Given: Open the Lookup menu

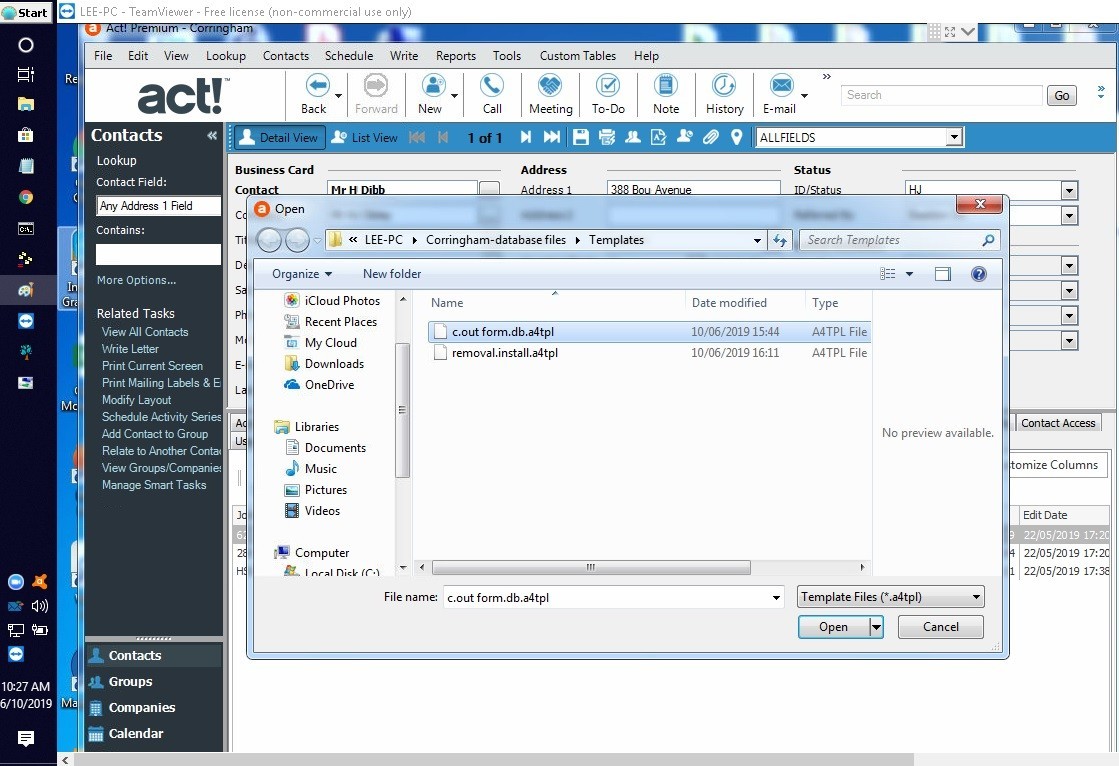Looking at the screenshot, I should tap(226, 56).
